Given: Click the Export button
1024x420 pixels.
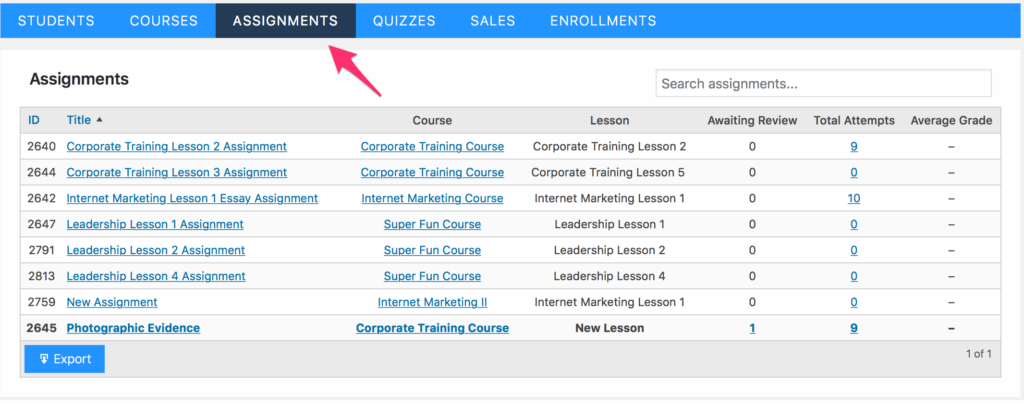Looking at the screenshot, I should click(64, 359).
